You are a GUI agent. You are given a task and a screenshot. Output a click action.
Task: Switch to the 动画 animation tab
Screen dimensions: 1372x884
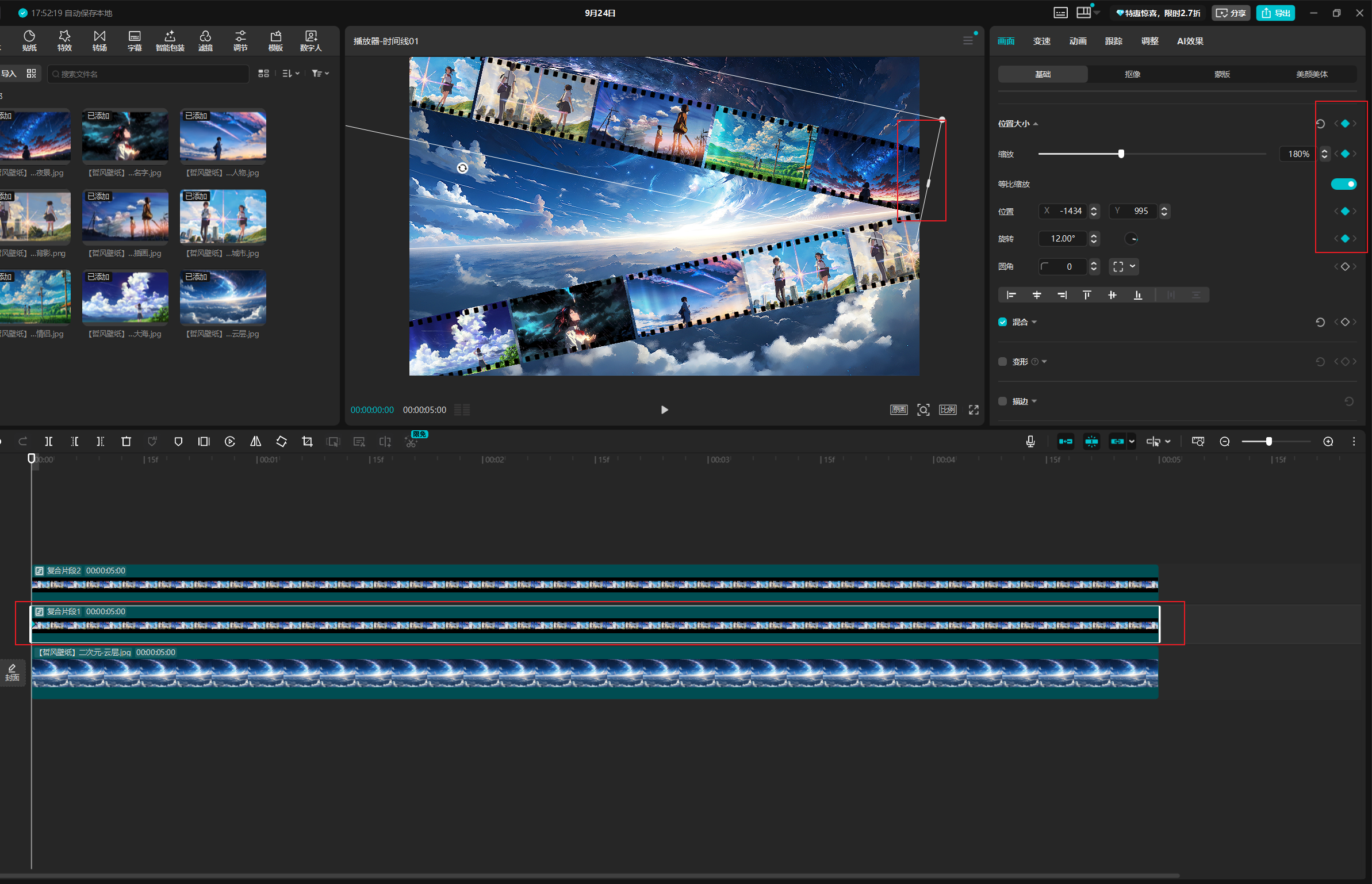pyautogui.click(x=1078, y=41)
